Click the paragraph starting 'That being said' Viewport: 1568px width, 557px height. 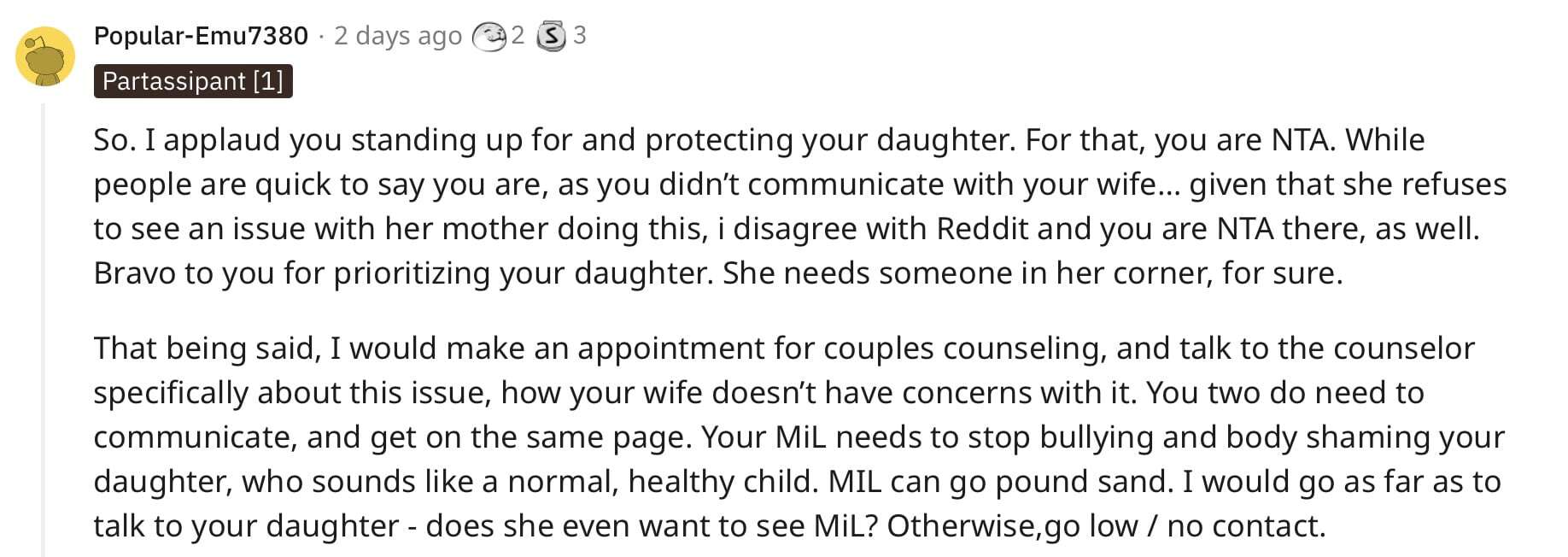(799, 437)
